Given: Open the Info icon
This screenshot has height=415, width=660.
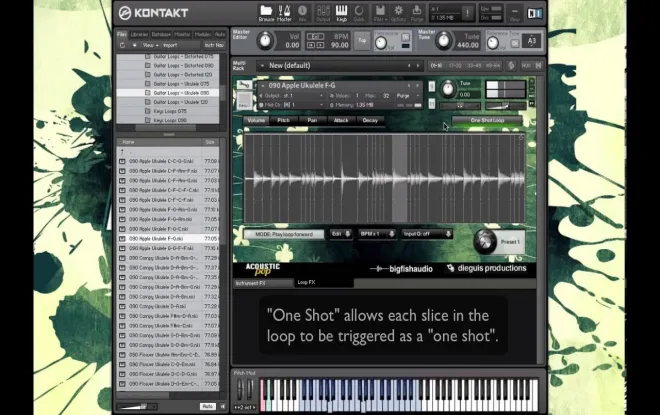Looking at the screenshot, I should point(302,13).
